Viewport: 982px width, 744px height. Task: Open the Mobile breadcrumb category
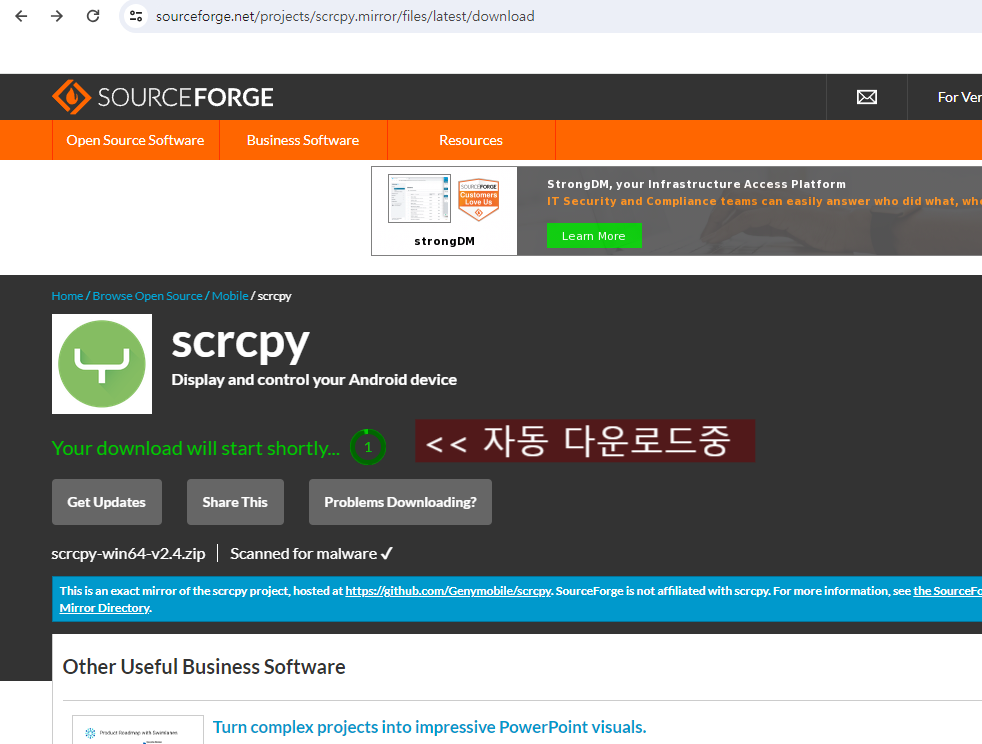coord(230,296)
